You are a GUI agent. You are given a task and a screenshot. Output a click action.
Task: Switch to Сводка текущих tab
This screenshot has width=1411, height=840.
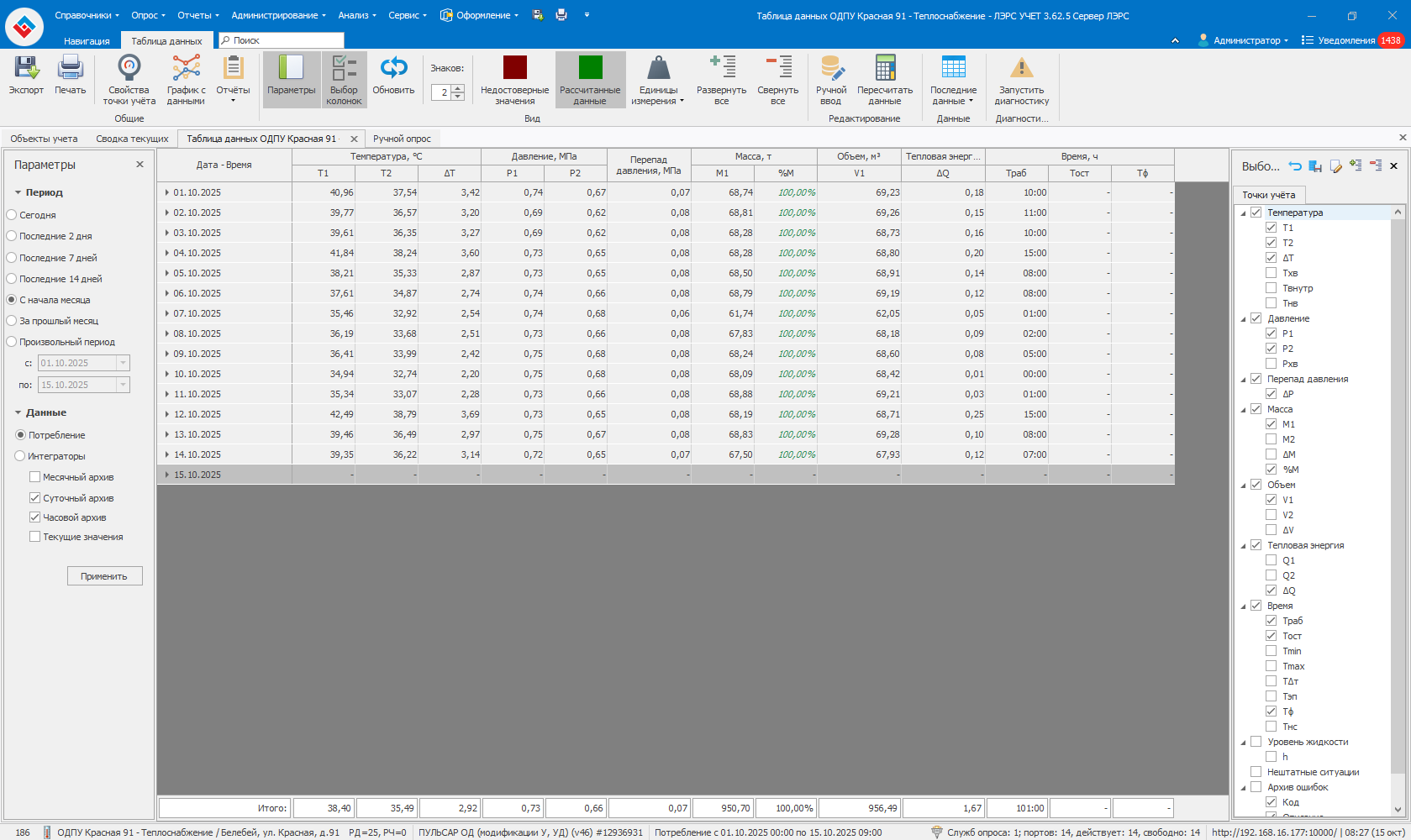[132, 139]
